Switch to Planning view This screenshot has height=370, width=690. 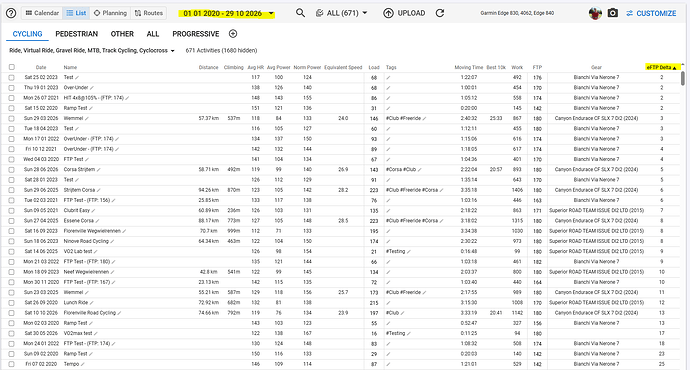(110, 13)
